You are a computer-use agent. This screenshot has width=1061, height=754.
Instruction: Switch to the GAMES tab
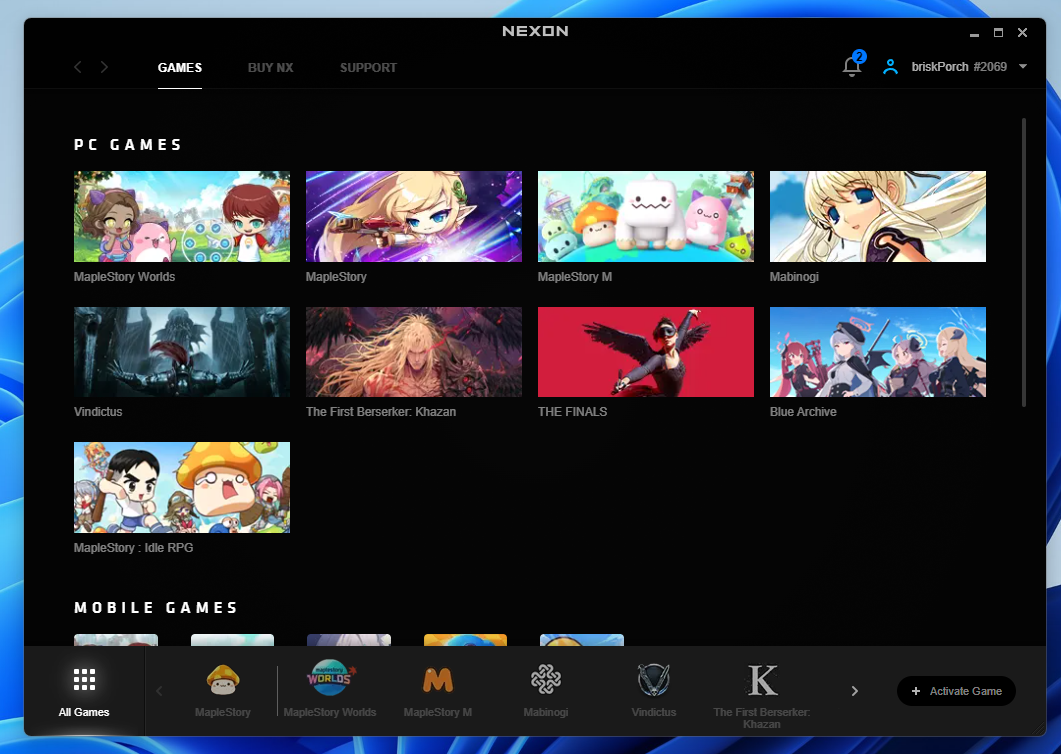coord(180,68)
